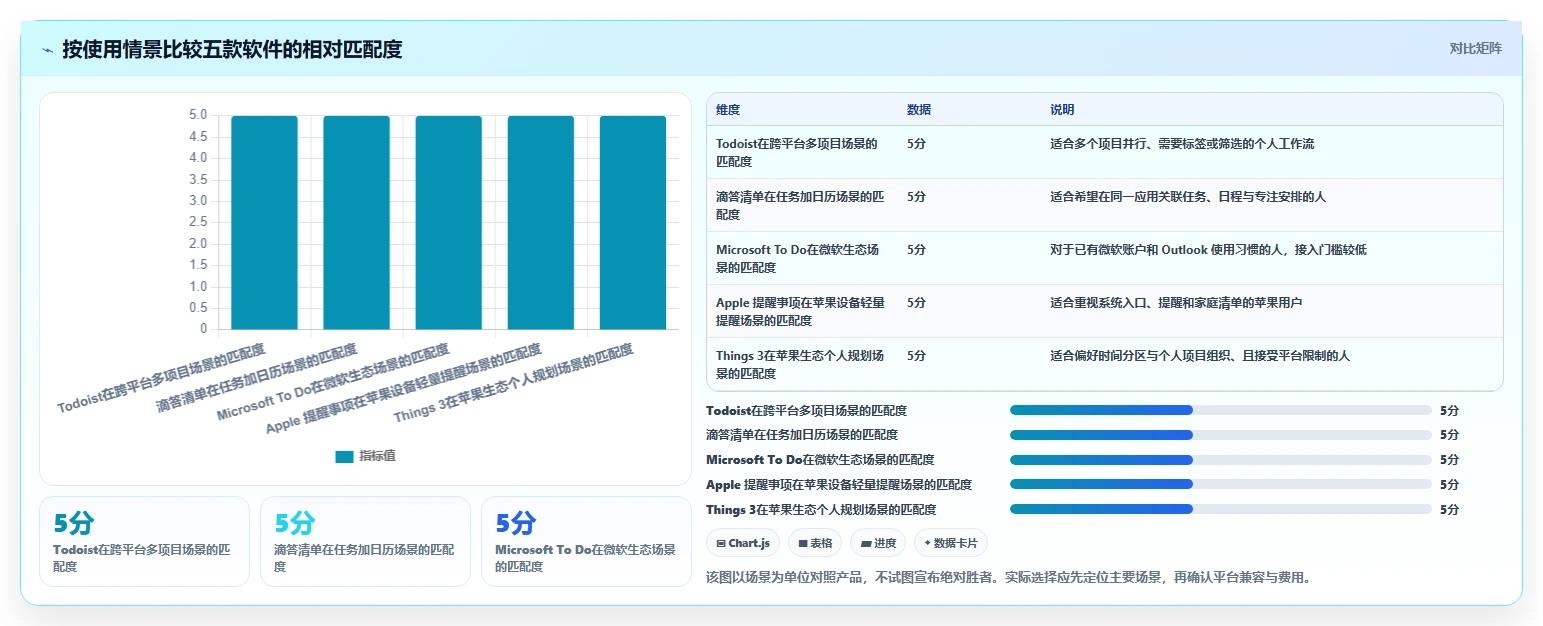Screen dimensions: 1543x626
Task: Click the 数据 column header
Action: 919,110
